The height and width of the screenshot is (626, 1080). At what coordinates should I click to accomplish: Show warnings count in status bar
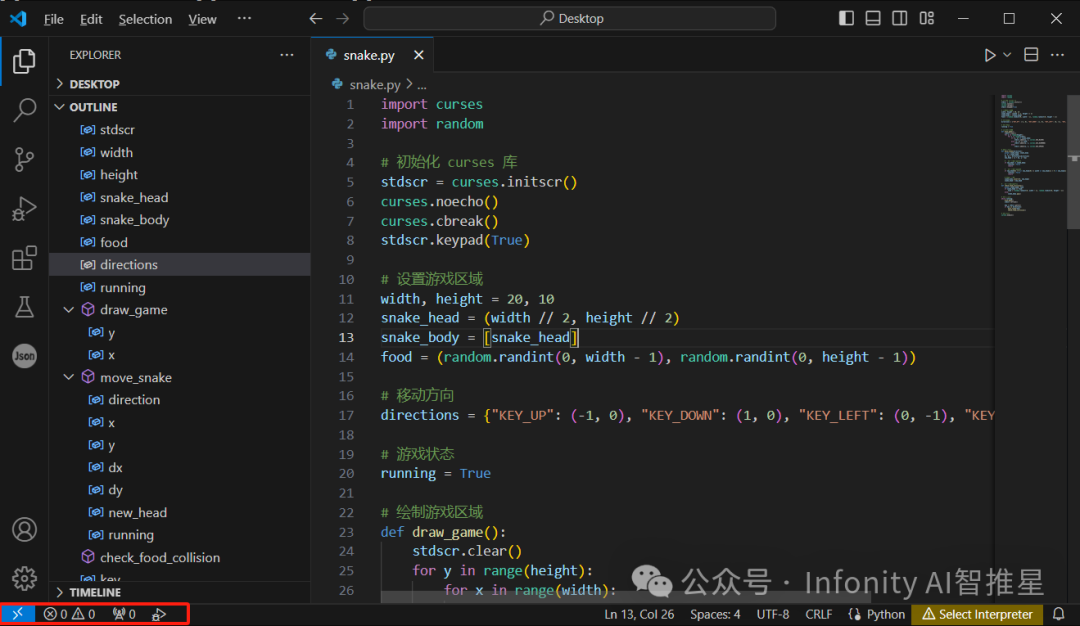tap(84, 614)
